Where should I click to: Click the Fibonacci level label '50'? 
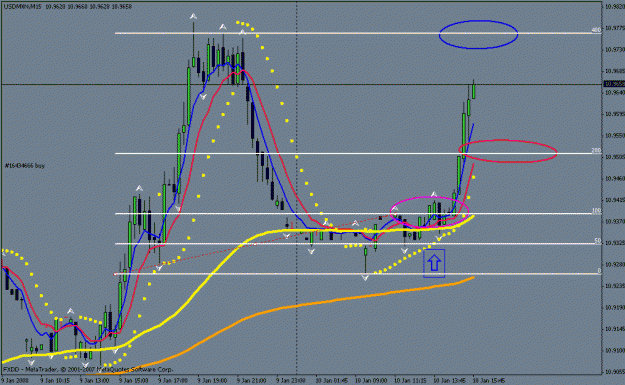tap(597, 241)
